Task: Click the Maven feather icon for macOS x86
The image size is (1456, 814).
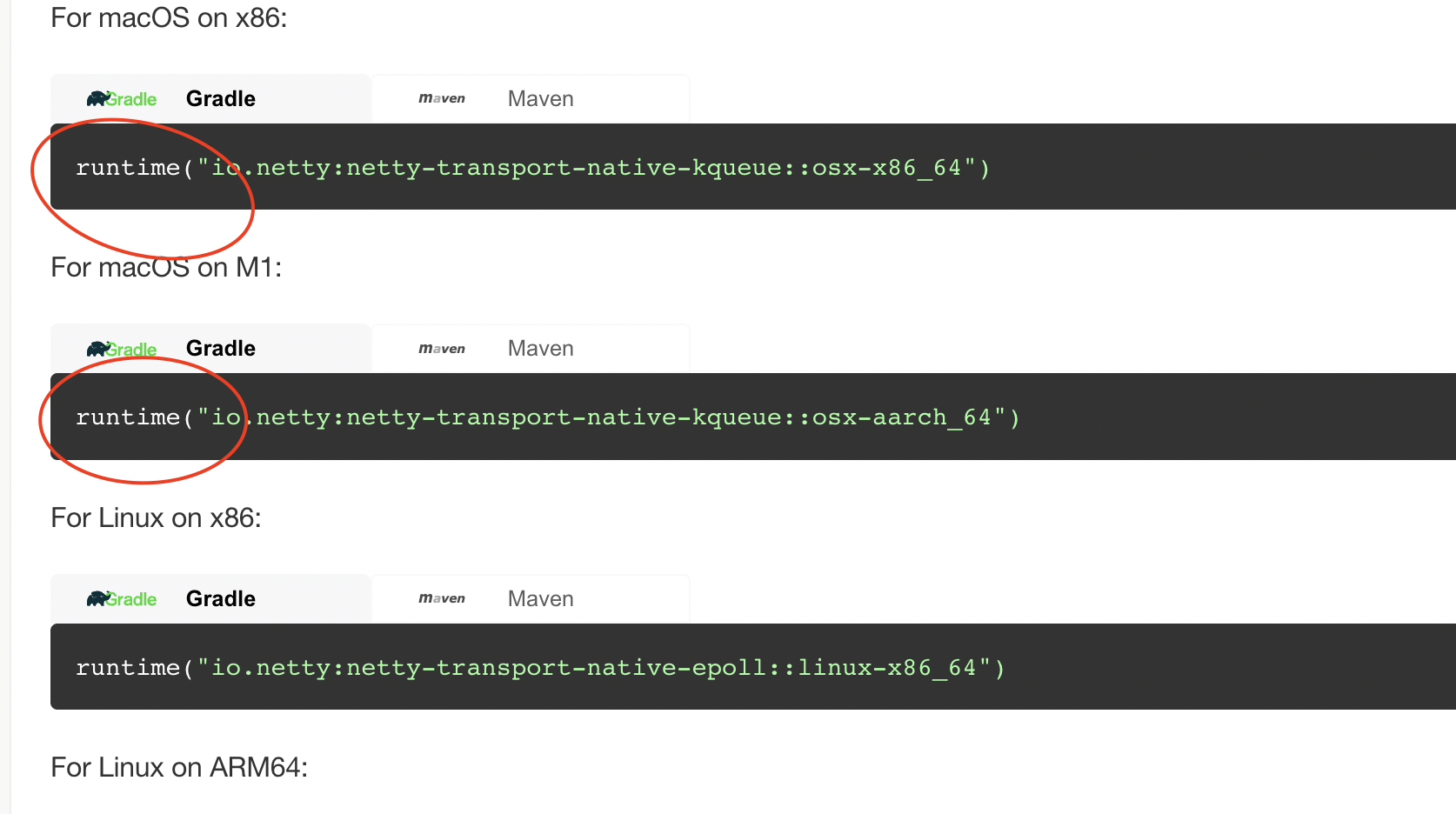Action: click(441, 97)
